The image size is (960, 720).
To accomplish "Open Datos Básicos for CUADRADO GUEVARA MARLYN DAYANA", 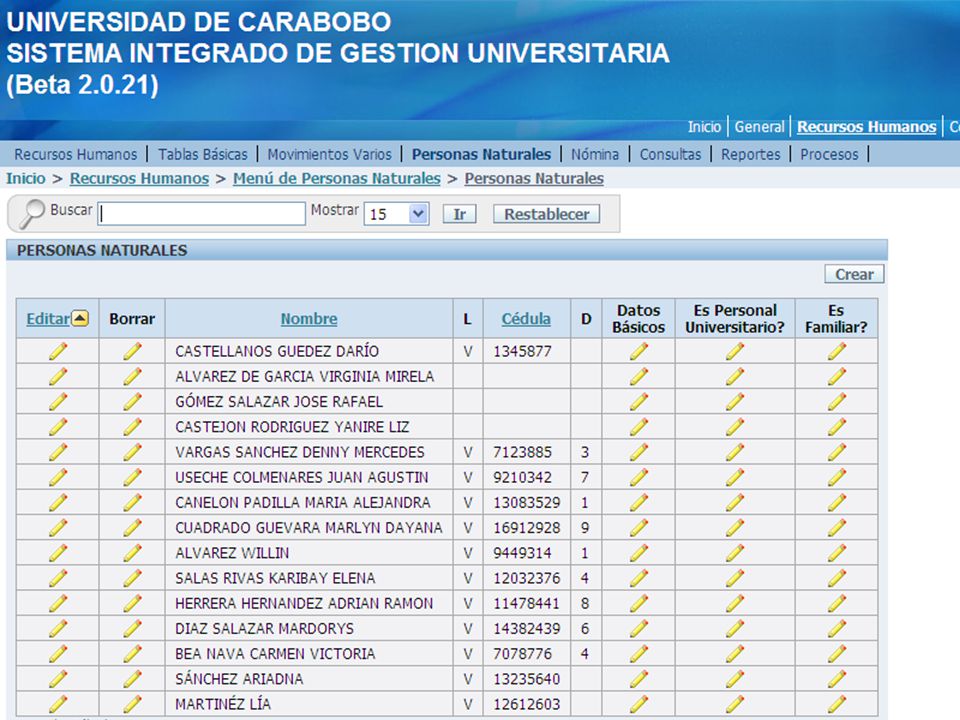I will [639, 528].
